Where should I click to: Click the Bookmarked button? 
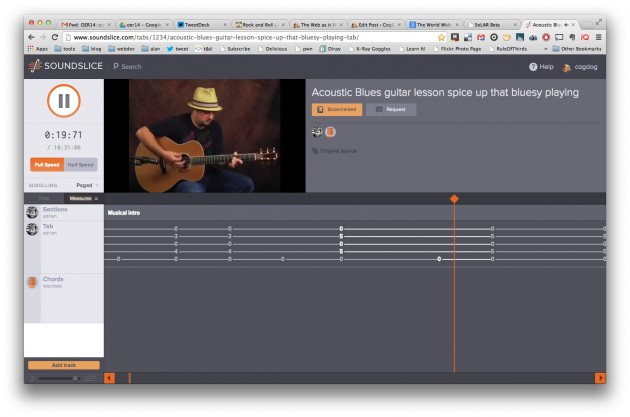tap(337, 109)
